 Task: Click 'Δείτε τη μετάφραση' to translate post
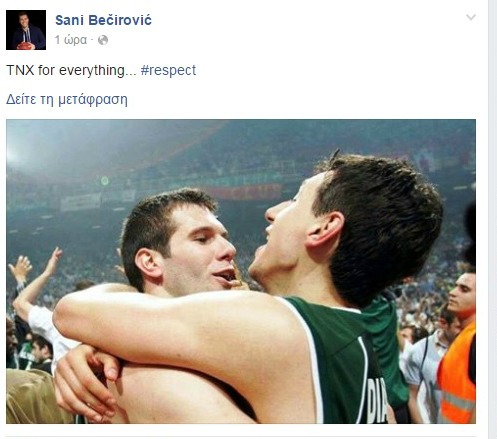pos(67,99)
